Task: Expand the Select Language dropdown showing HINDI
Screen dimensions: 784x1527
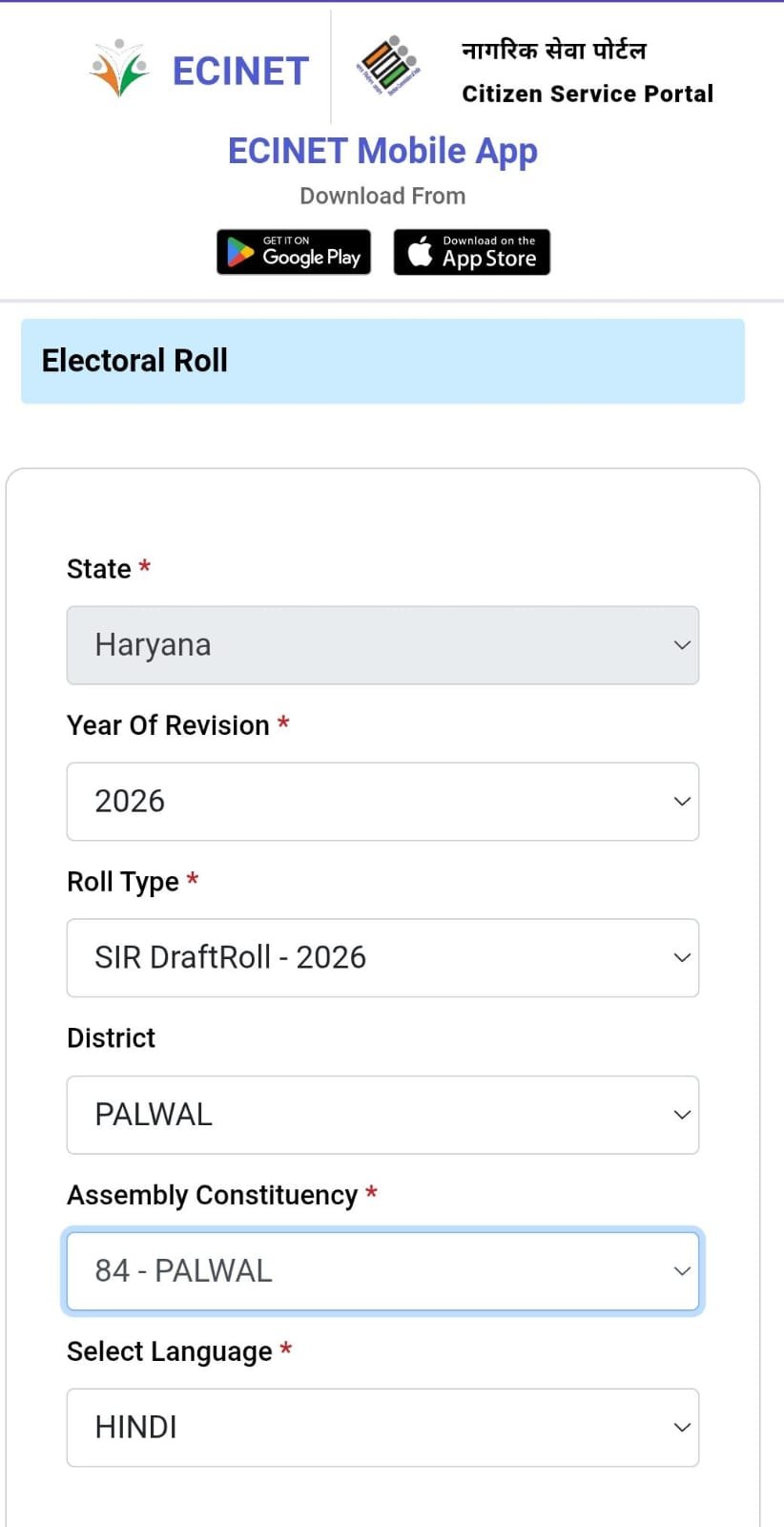Action: [382, 1428]
